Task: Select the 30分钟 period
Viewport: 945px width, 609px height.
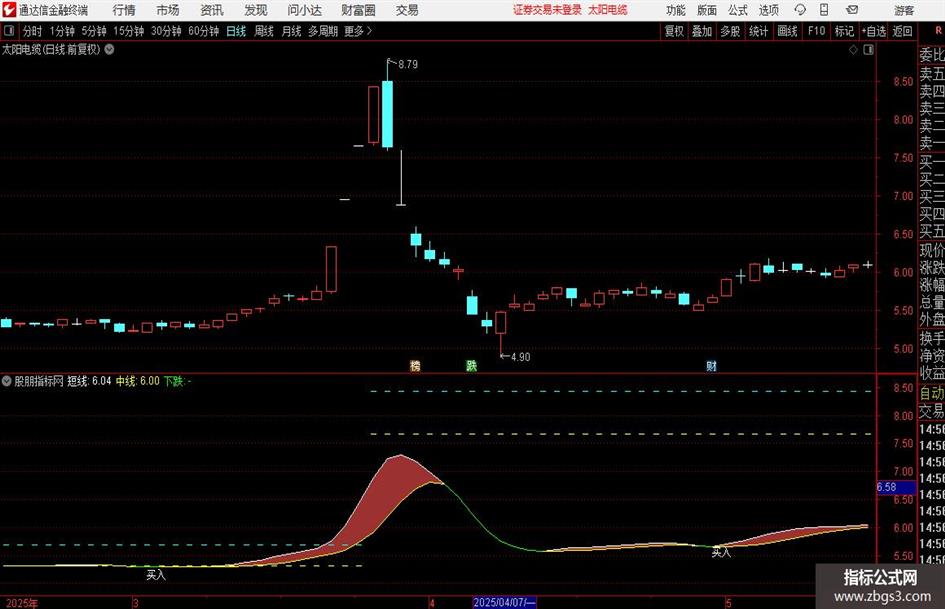Action: [x=166, y=31]
